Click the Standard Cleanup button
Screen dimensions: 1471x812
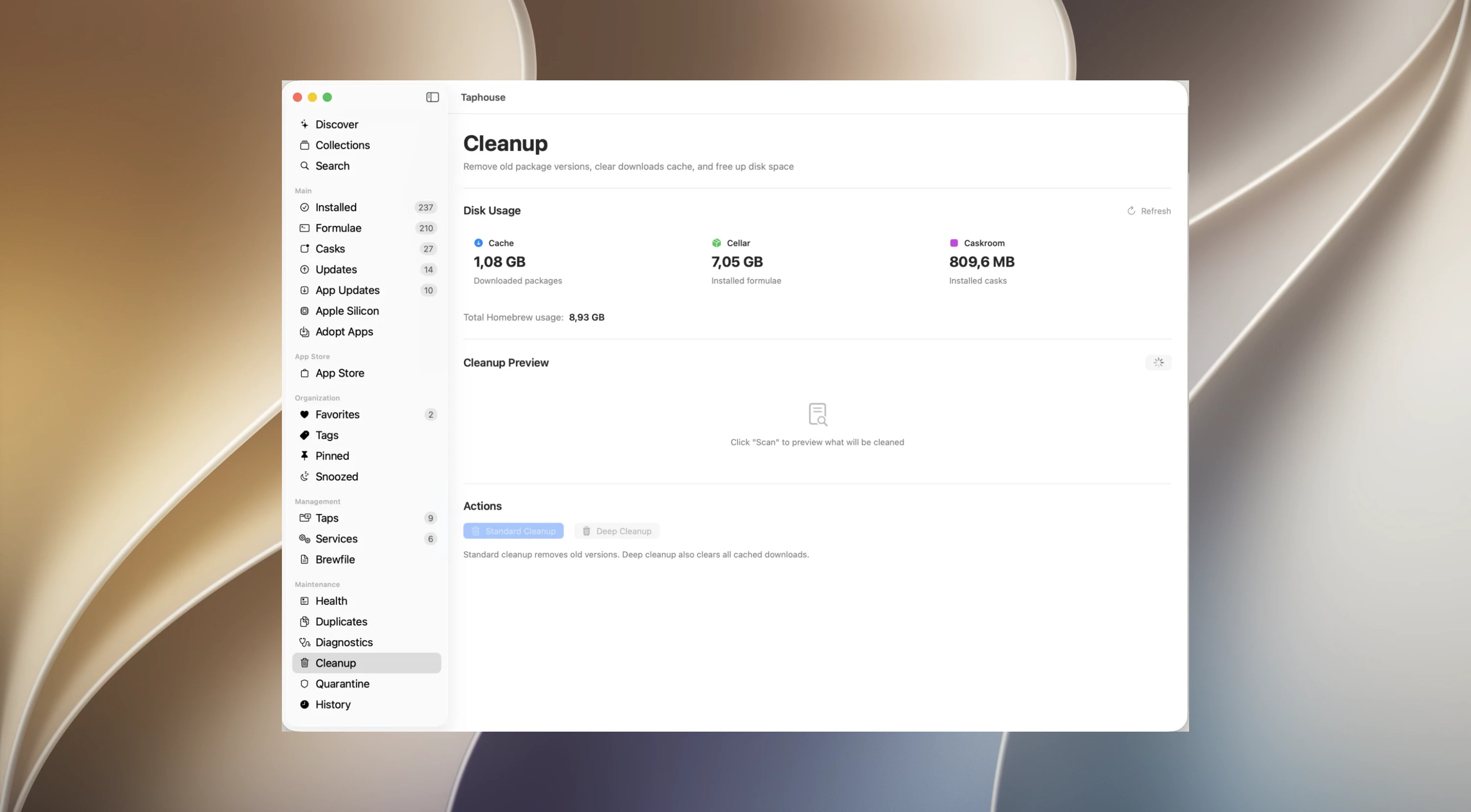[513, 531]
